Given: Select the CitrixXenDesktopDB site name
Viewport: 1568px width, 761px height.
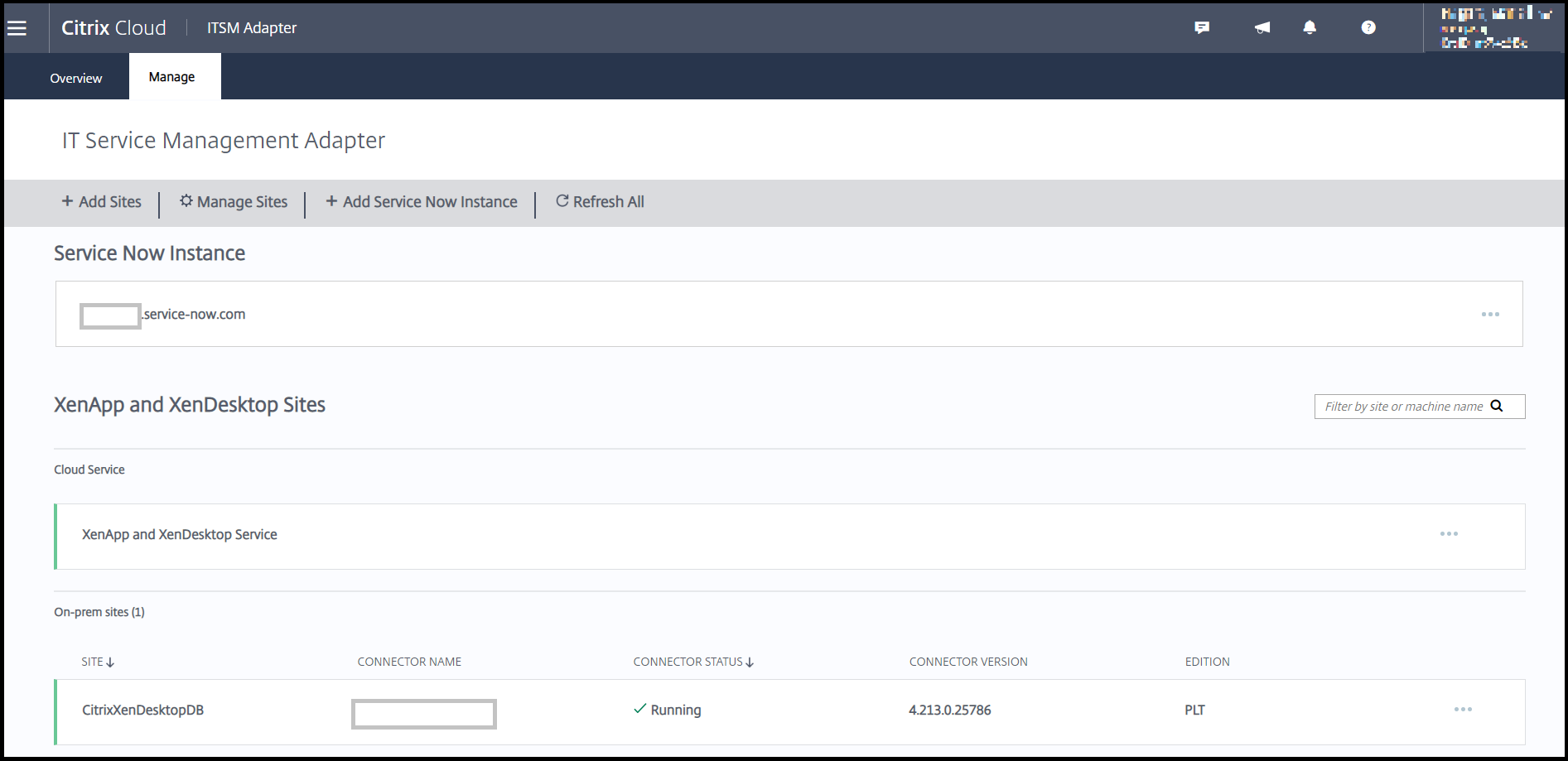Looking at the screenshot, I should tap(142, 710).
